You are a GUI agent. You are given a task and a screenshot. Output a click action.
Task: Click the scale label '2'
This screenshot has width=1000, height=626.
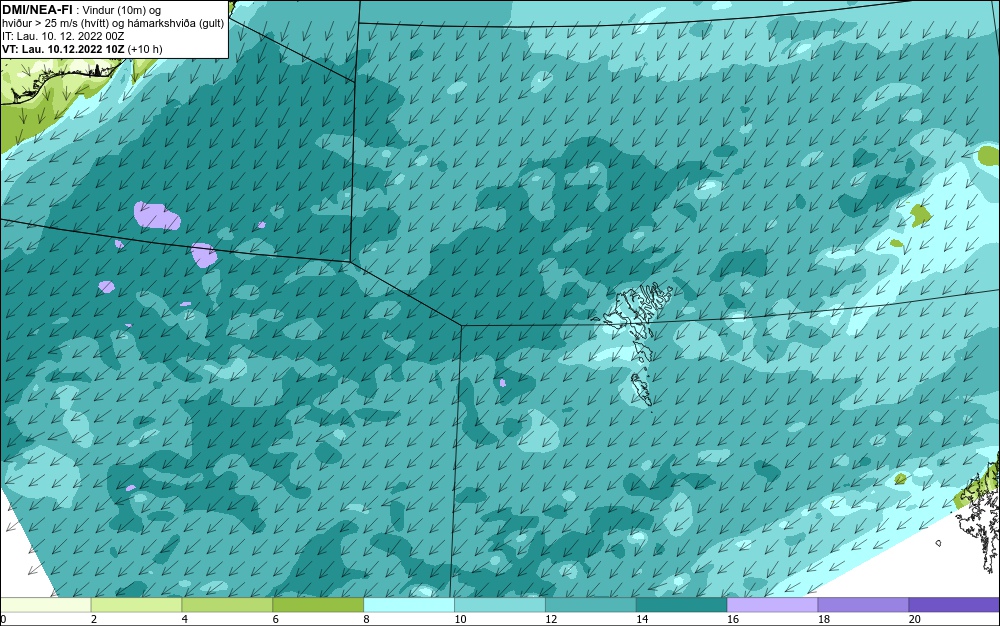coord(94,619)
